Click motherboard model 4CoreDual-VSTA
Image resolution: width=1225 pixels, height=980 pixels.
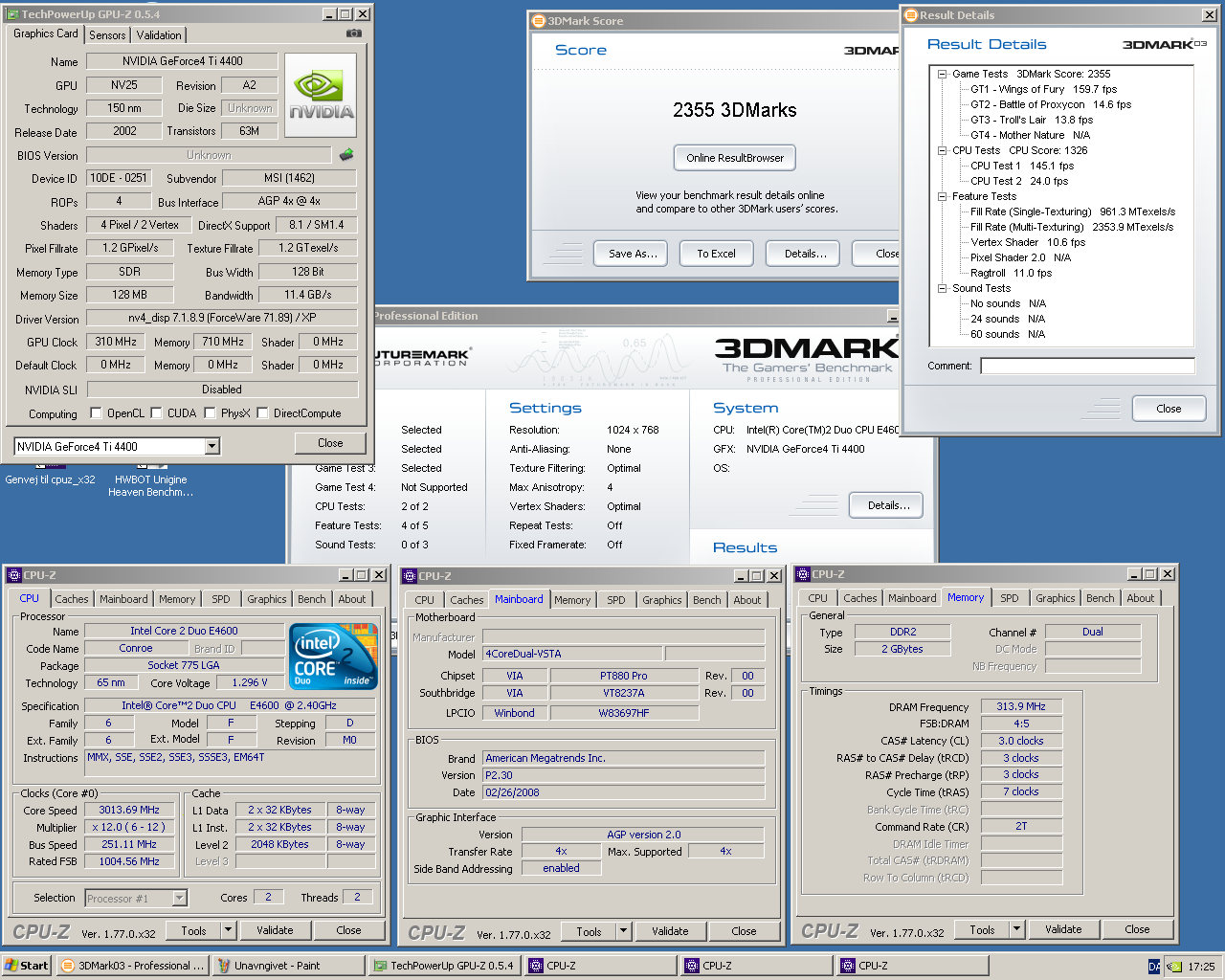[x=570, y=654]
